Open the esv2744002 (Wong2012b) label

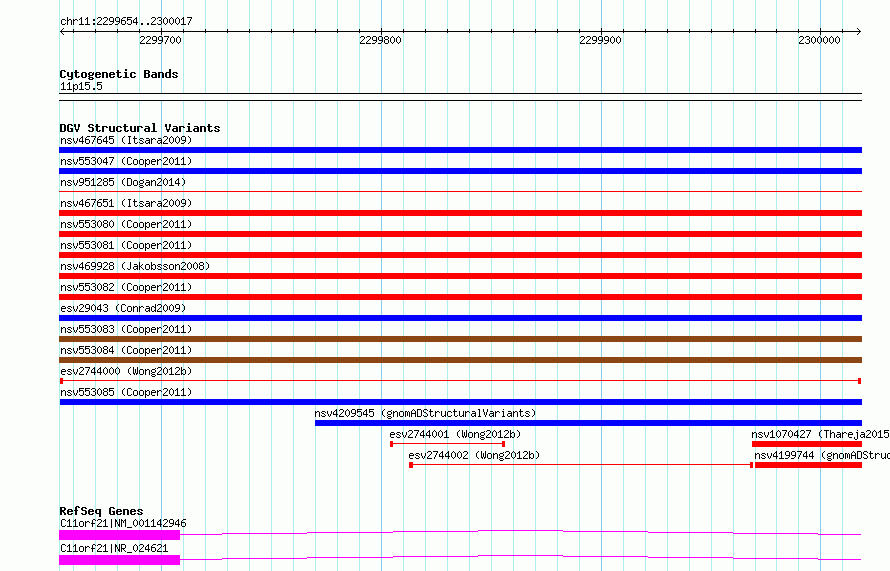[474, 455]
